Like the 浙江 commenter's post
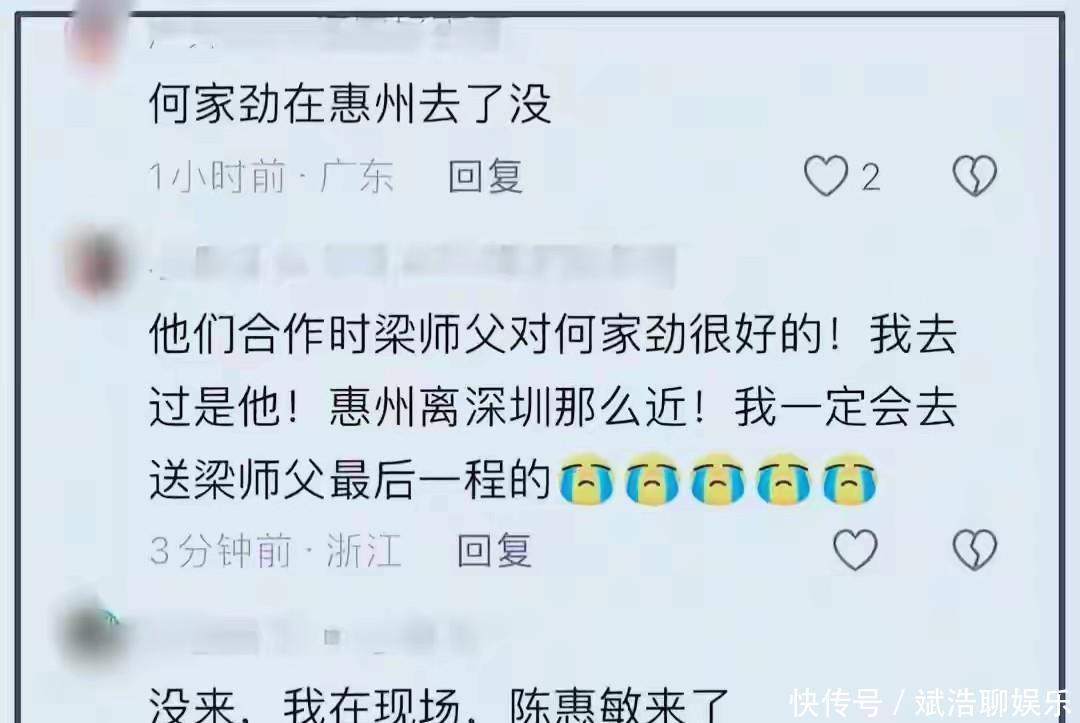Screen dimensions: 1080x723 (x=855, y=549)
